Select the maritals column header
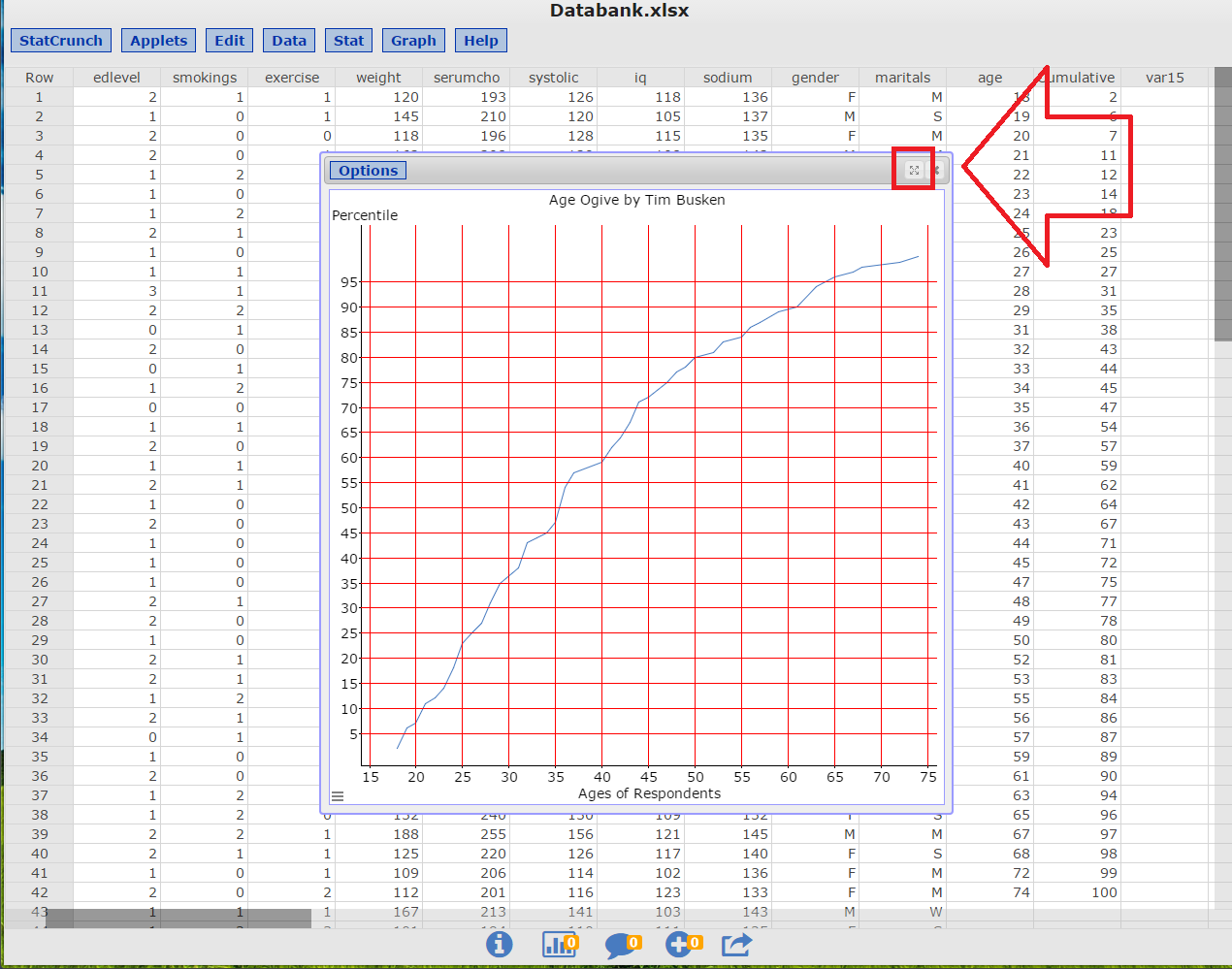Viewport: 1232px width, 969px height. click(902, 78)
